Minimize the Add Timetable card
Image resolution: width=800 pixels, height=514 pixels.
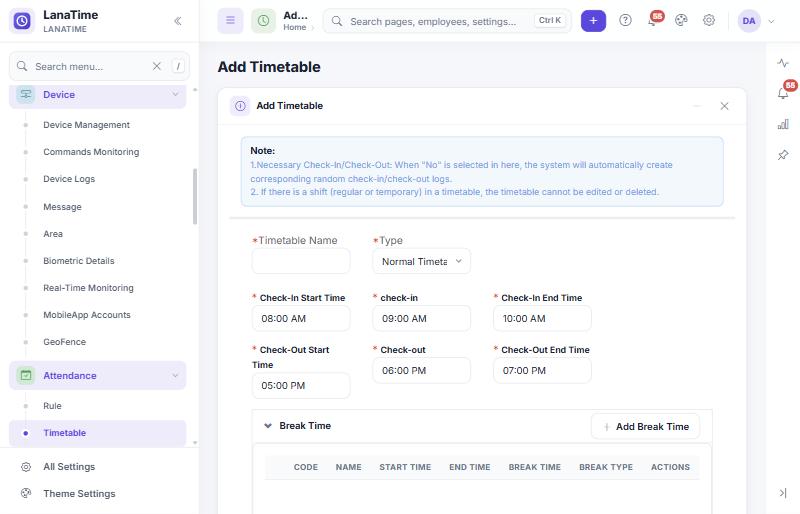coord(697,106)
